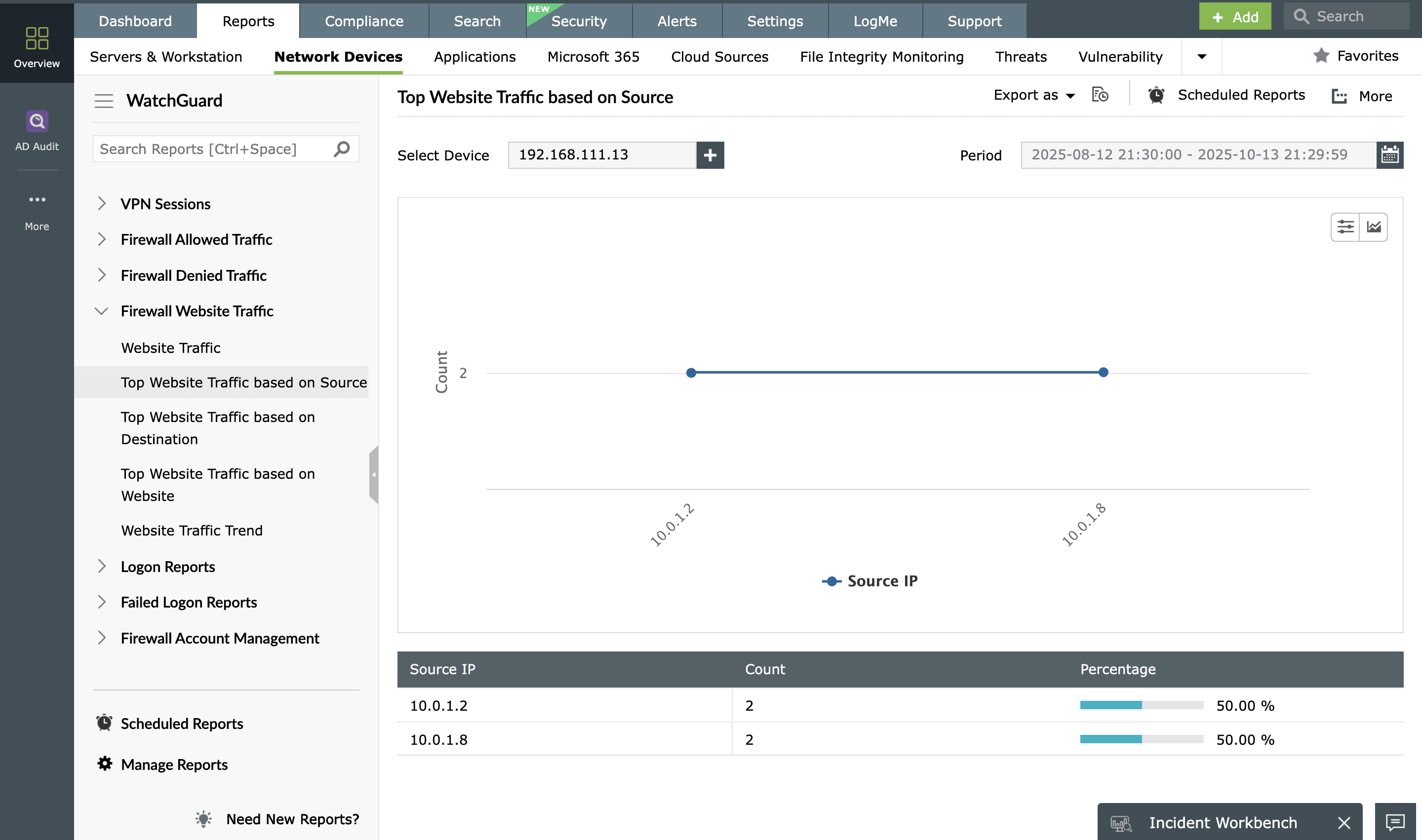Select the Applications sub-tab
This screenshot has width=1422, height=840.
474,56
